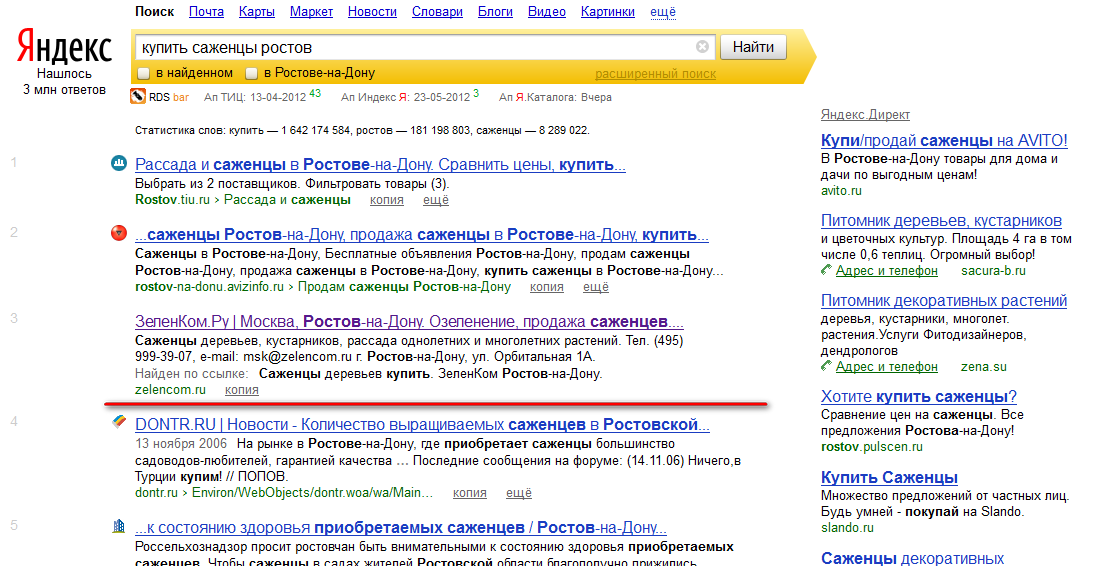Switch to the Карты service
1117x566 pixels.
click(257, 12)
